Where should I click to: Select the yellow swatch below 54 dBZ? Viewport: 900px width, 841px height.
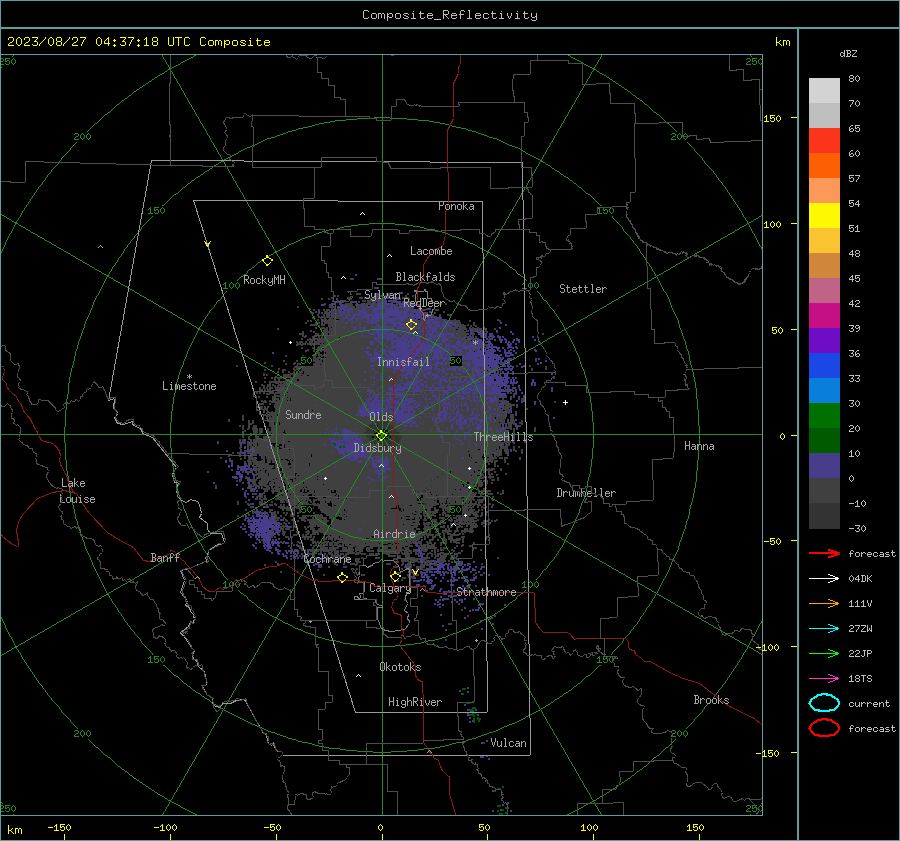click(x=824, y=215)
